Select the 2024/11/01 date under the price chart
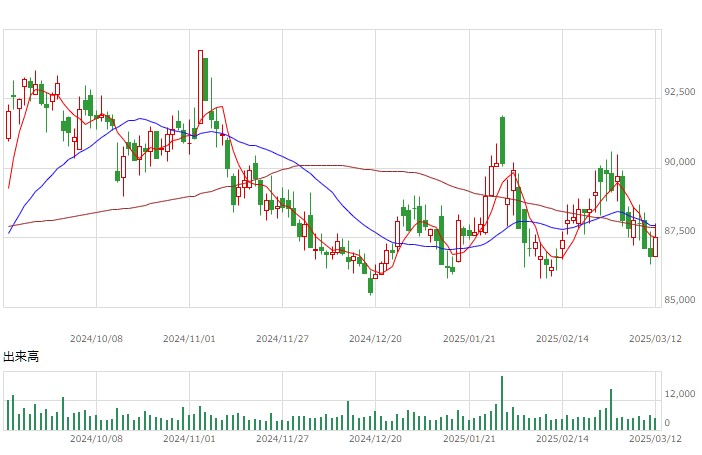 point(189,339)
